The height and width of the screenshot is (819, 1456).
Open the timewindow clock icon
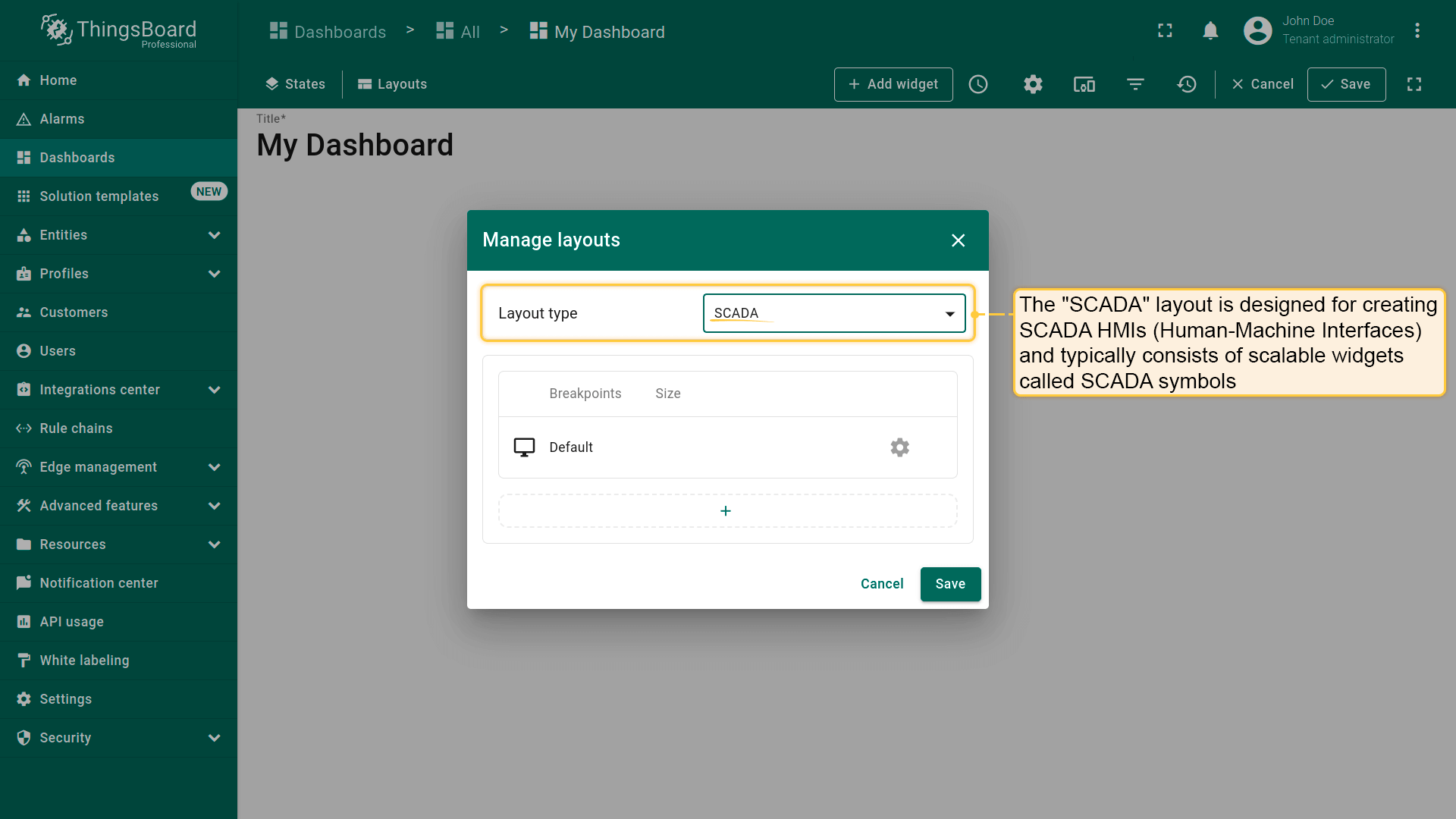tap(978, 84)
